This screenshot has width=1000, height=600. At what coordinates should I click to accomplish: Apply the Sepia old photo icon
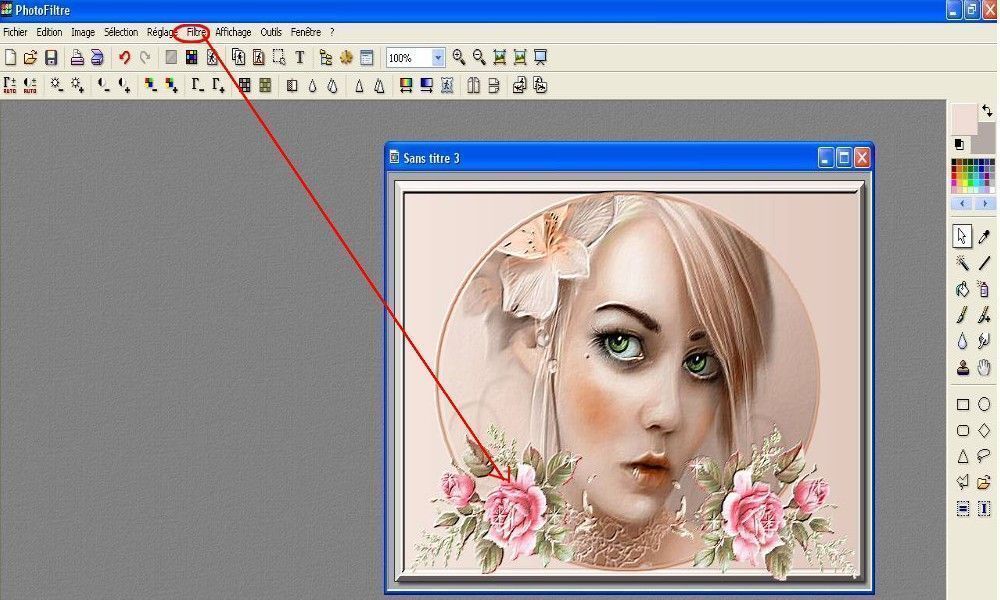pyautogui.click(x=265, y=85)
